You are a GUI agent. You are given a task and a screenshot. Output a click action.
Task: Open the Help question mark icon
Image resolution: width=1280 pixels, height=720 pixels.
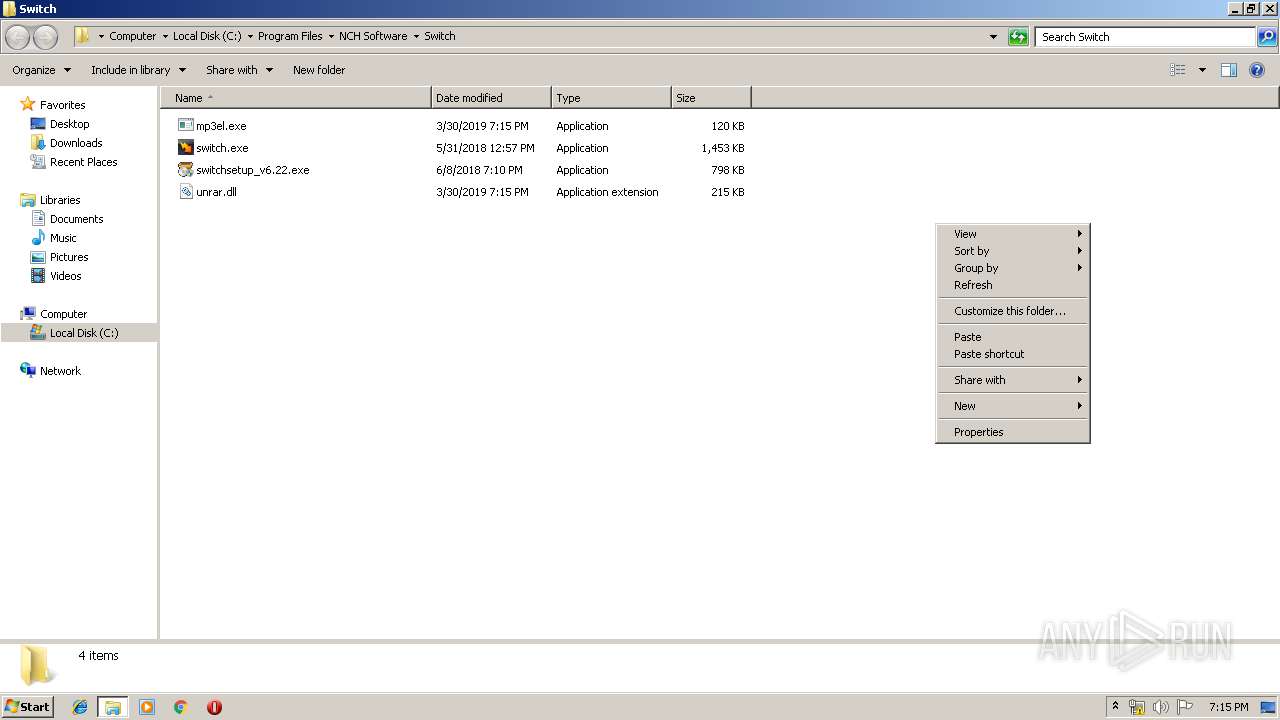[1257, 70]
